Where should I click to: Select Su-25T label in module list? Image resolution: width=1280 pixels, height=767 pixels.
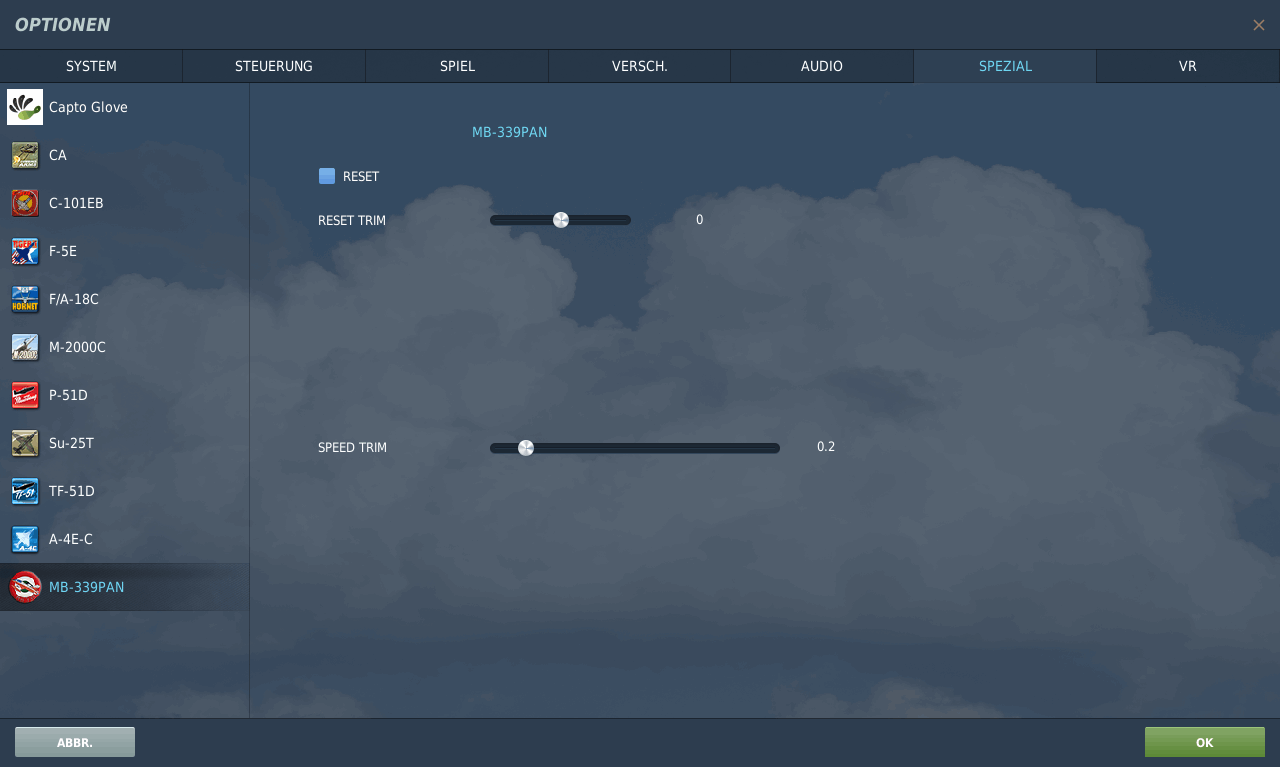[71, 443]
